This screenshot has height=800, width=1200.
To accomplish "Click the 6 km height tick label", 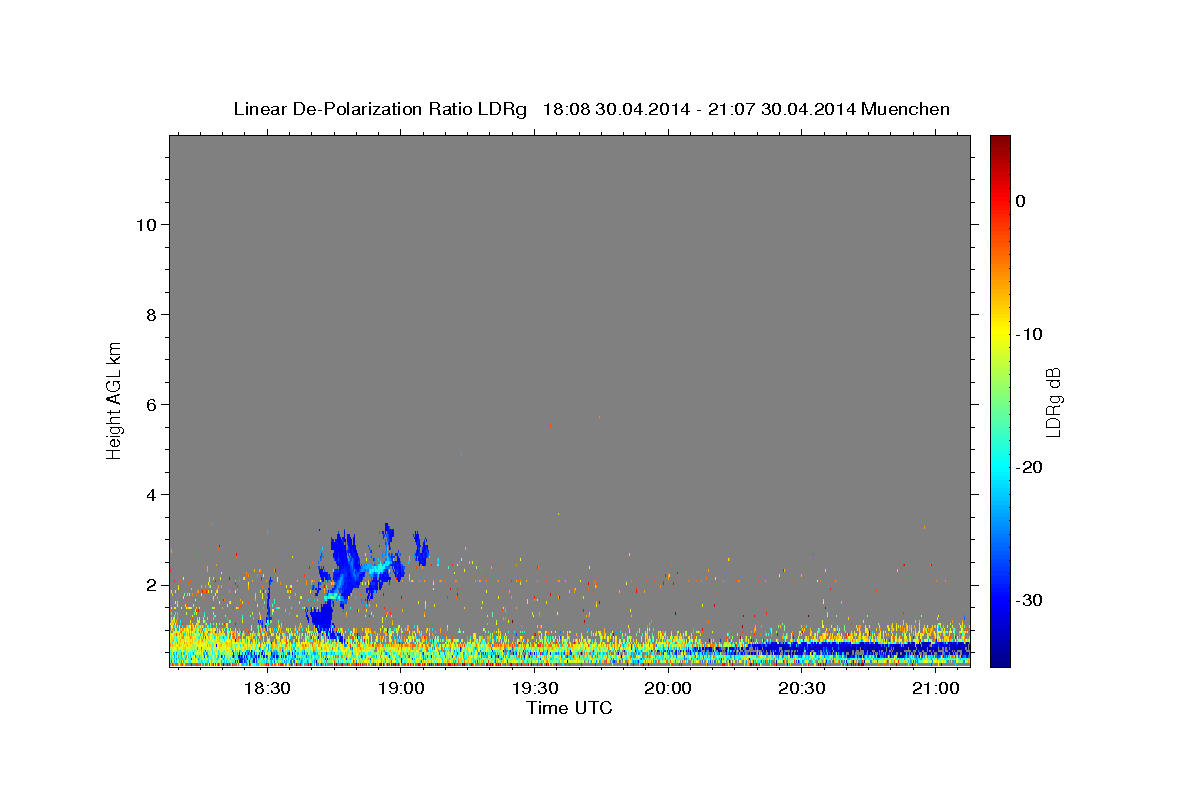I will click(x=152, y=404).
